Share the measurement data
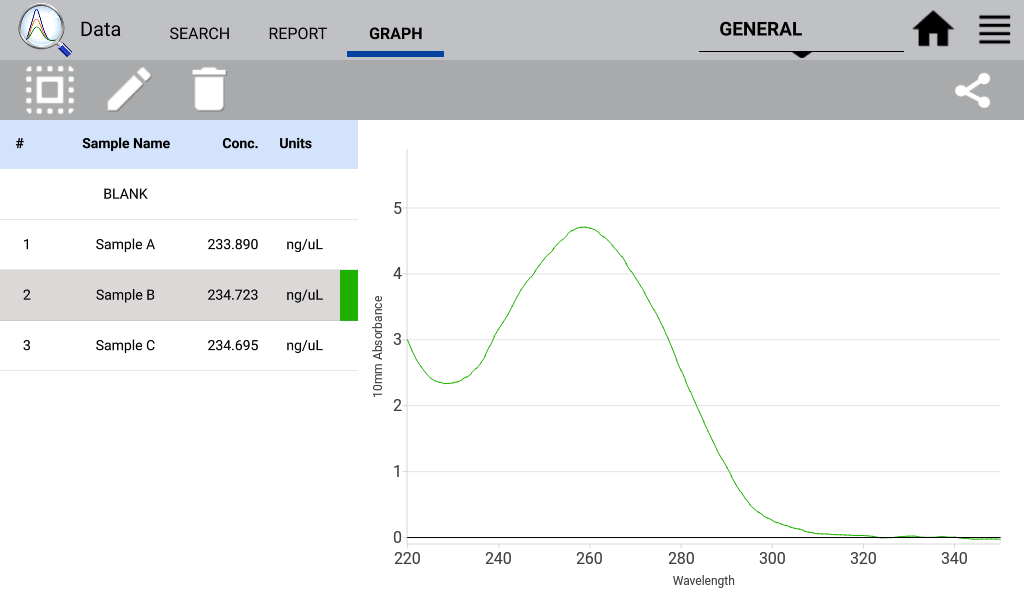 point(973,90)
